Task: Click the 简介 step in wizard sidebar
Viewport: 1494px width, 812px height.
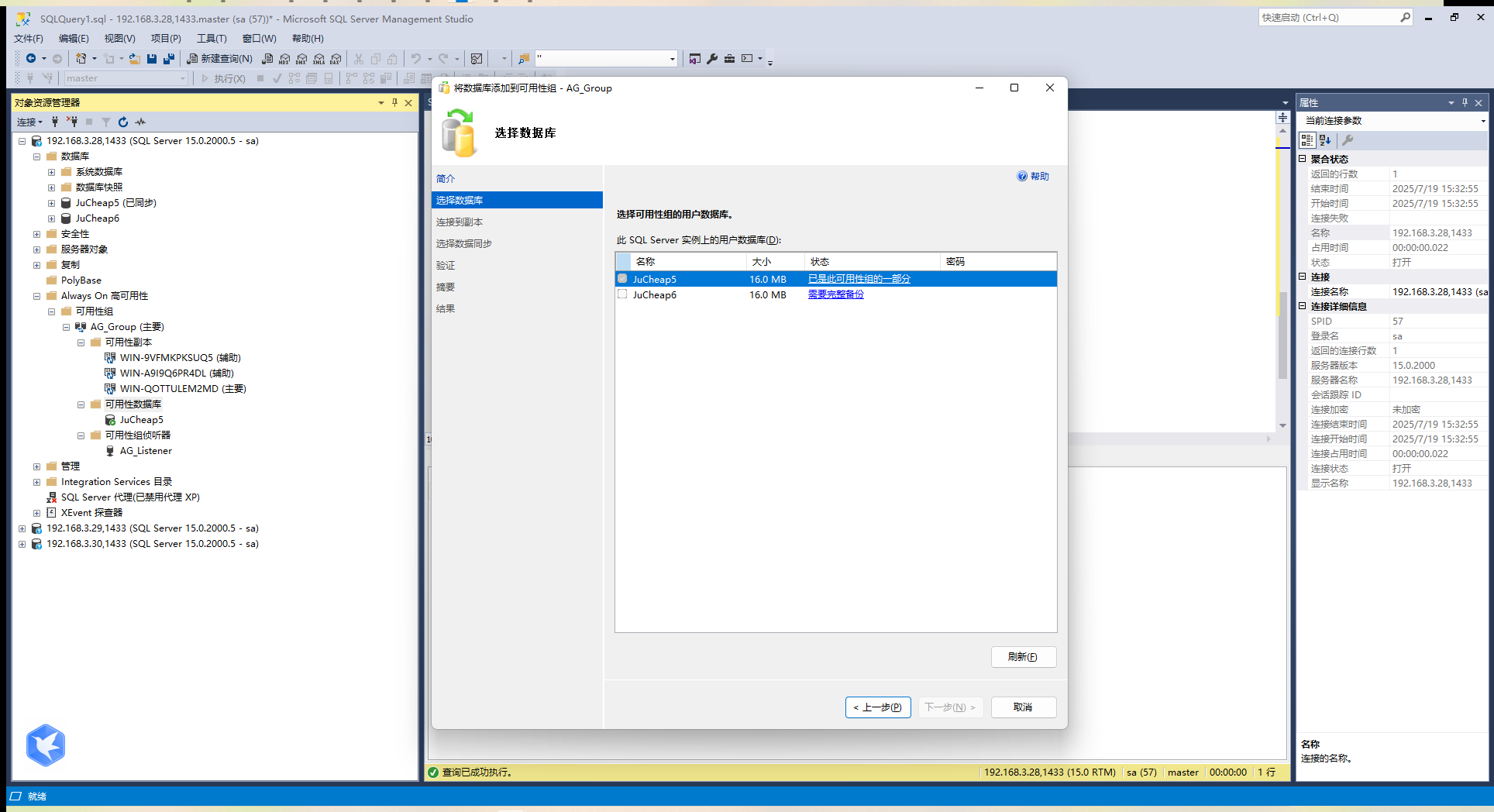Action: [446, 179]
